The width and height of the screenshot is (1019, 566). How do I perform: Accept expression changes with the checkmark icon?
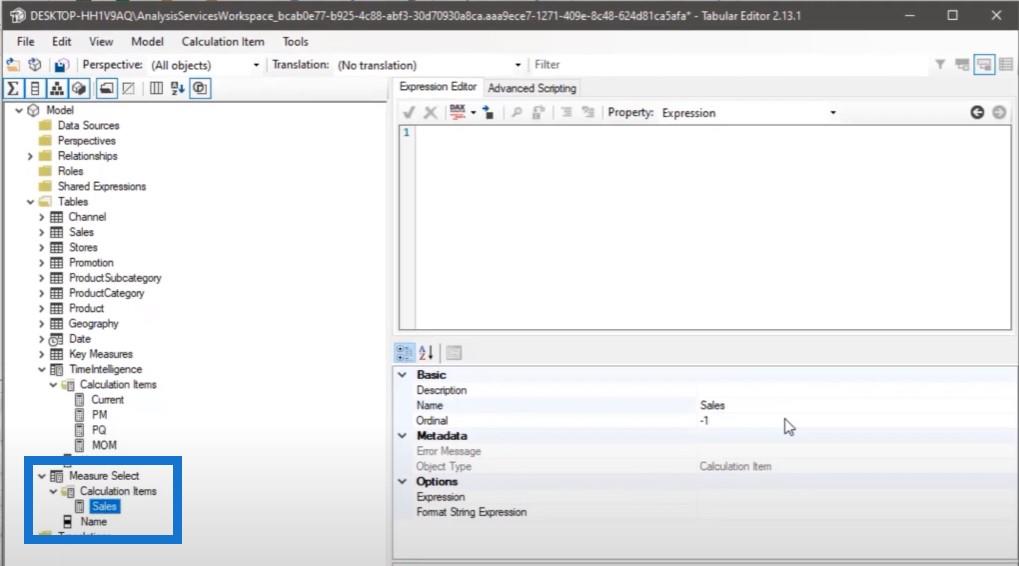409,112
